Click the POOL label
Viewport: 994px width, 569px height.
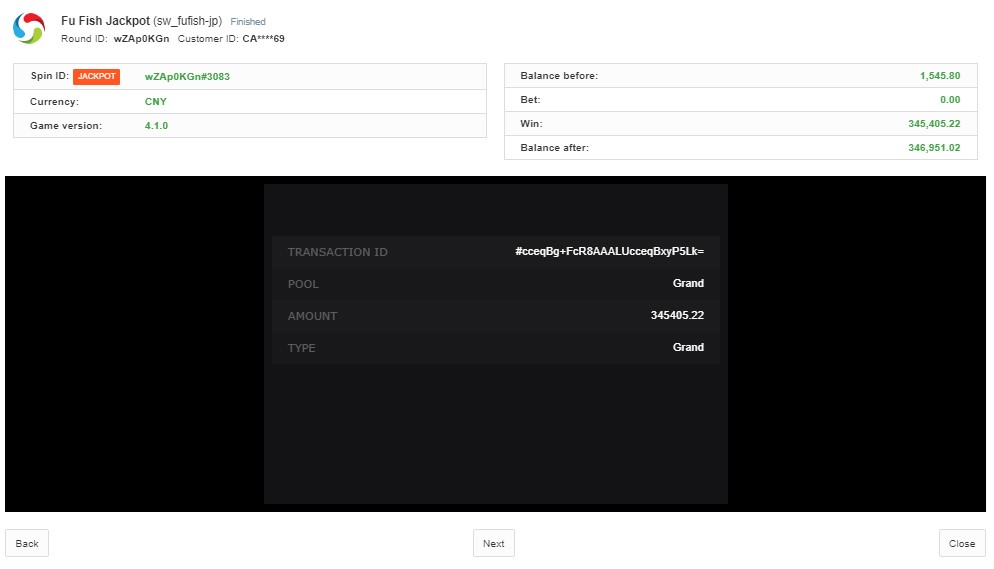click(303, 284)
